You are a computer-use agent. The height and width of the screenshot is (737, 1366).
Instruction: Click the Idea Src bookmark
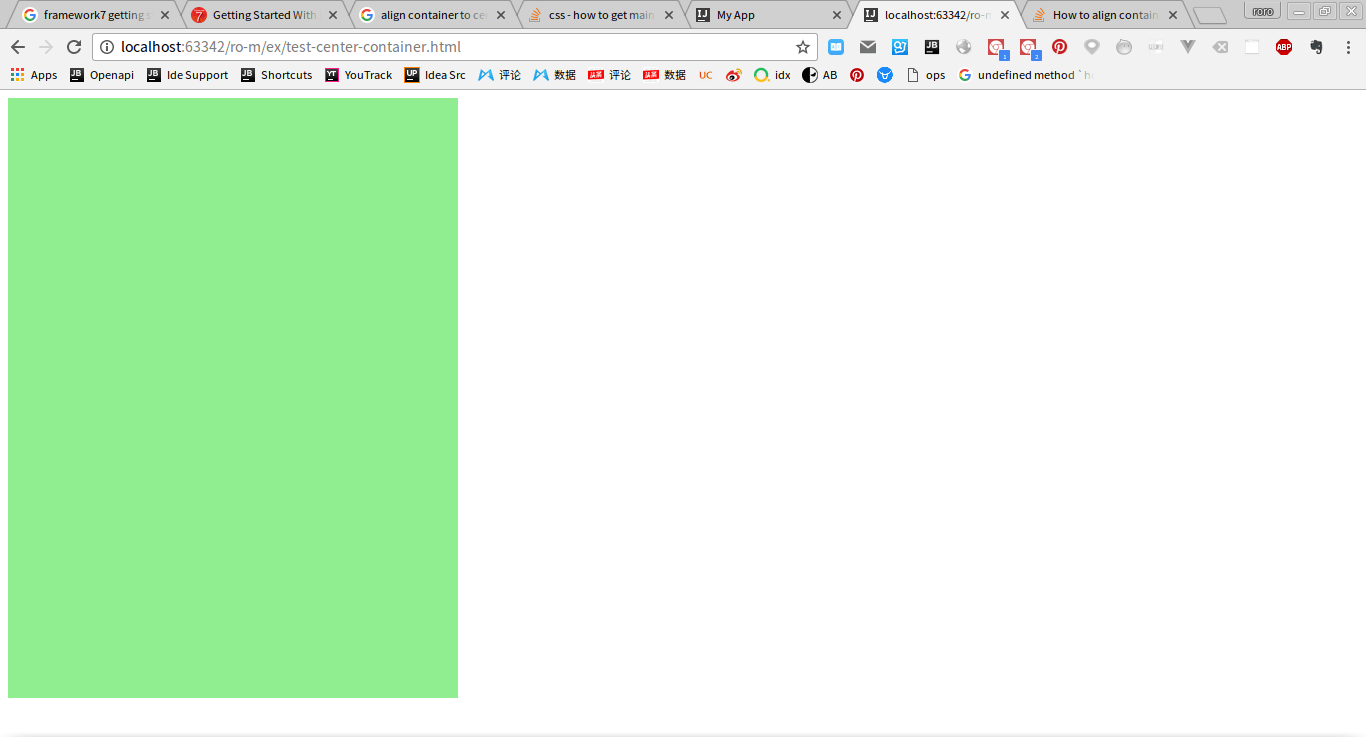tap(435, 74)
